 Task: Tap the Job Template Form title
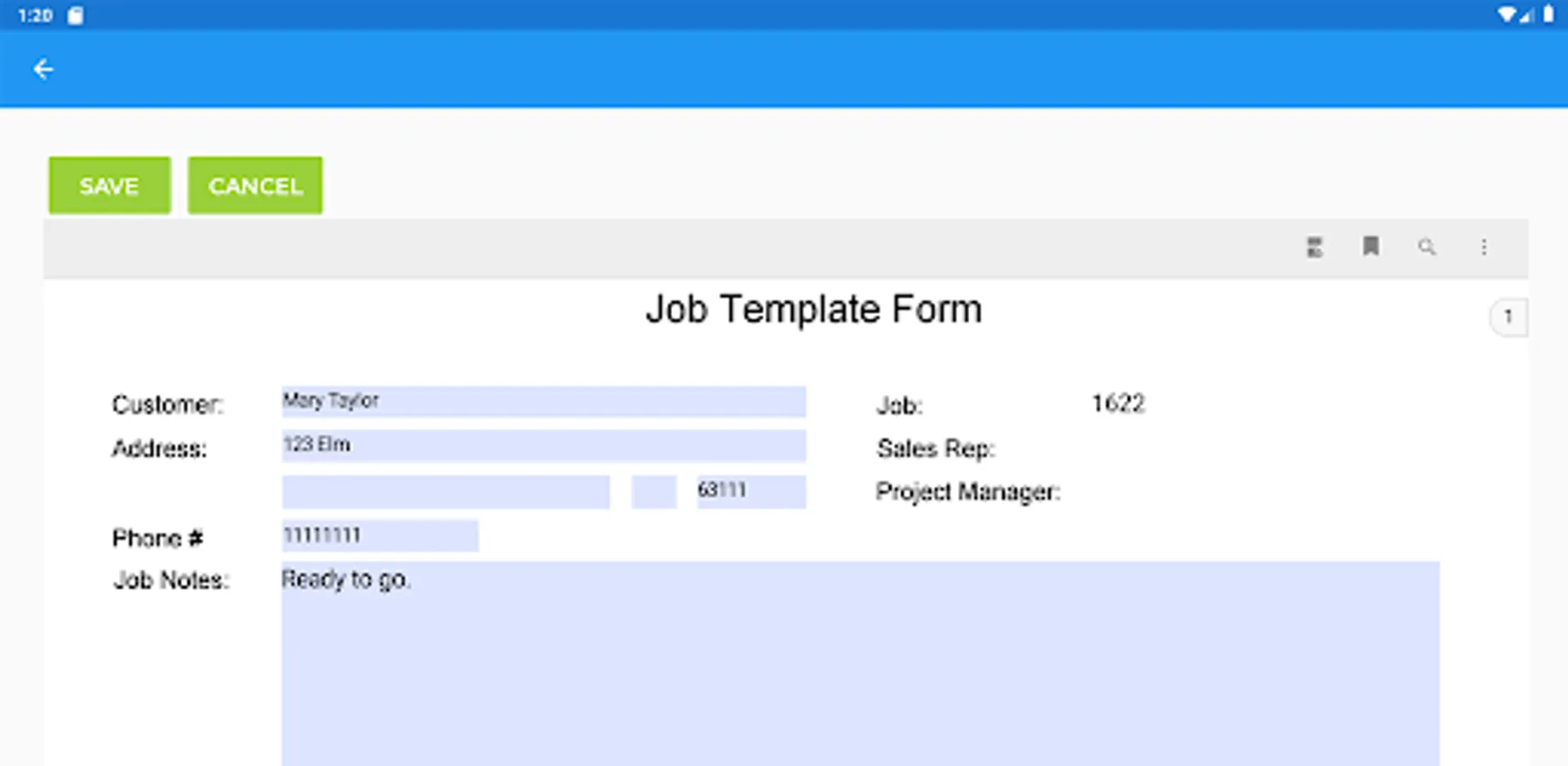(x=813, y=309)
